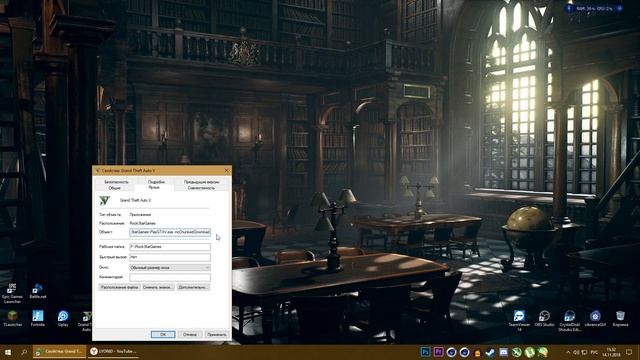Switch to the Подробно tab
This screenshot has width=640, height=360.
coord(156,182)
